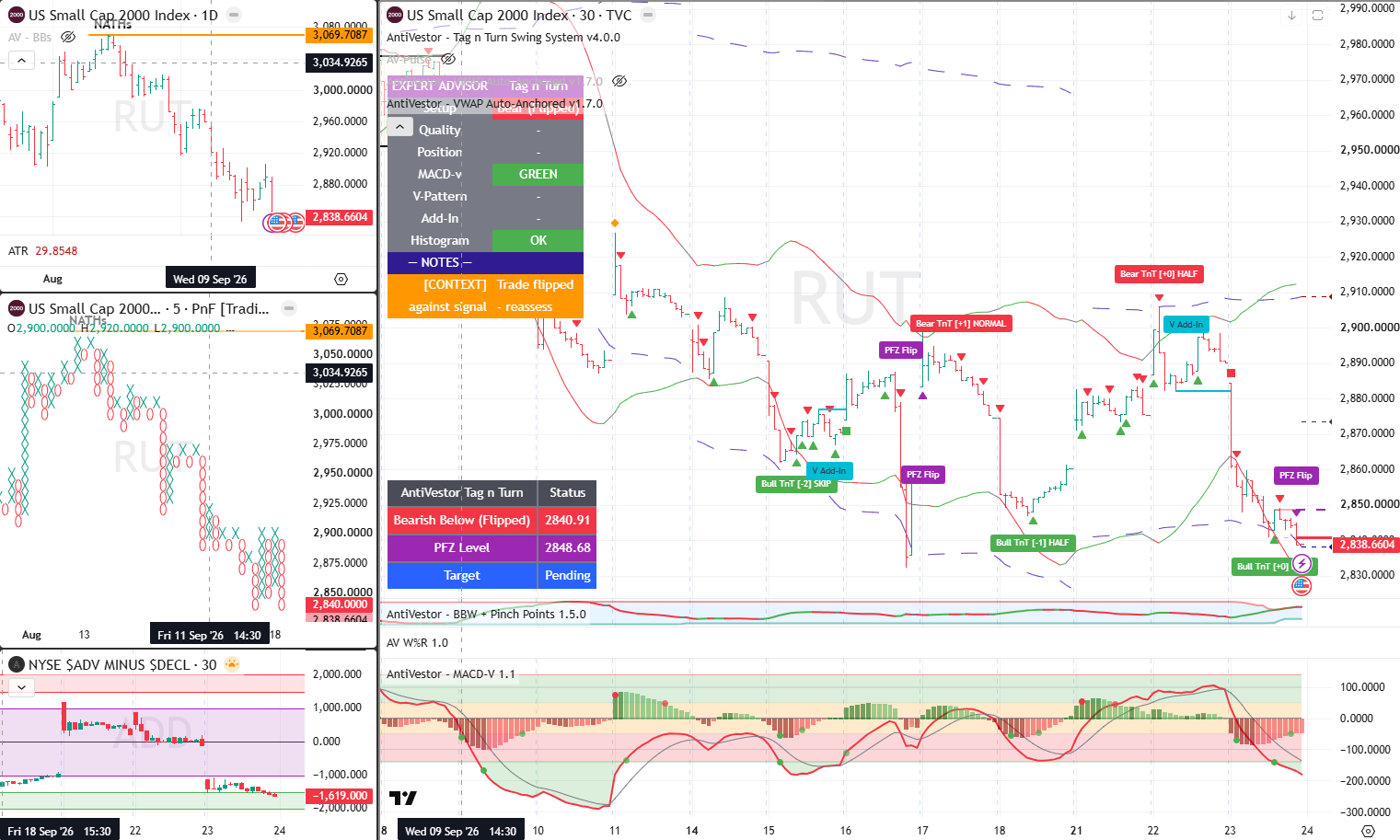
Task: Click the Histogram OK status cell
Action: [x=538, y=240]
